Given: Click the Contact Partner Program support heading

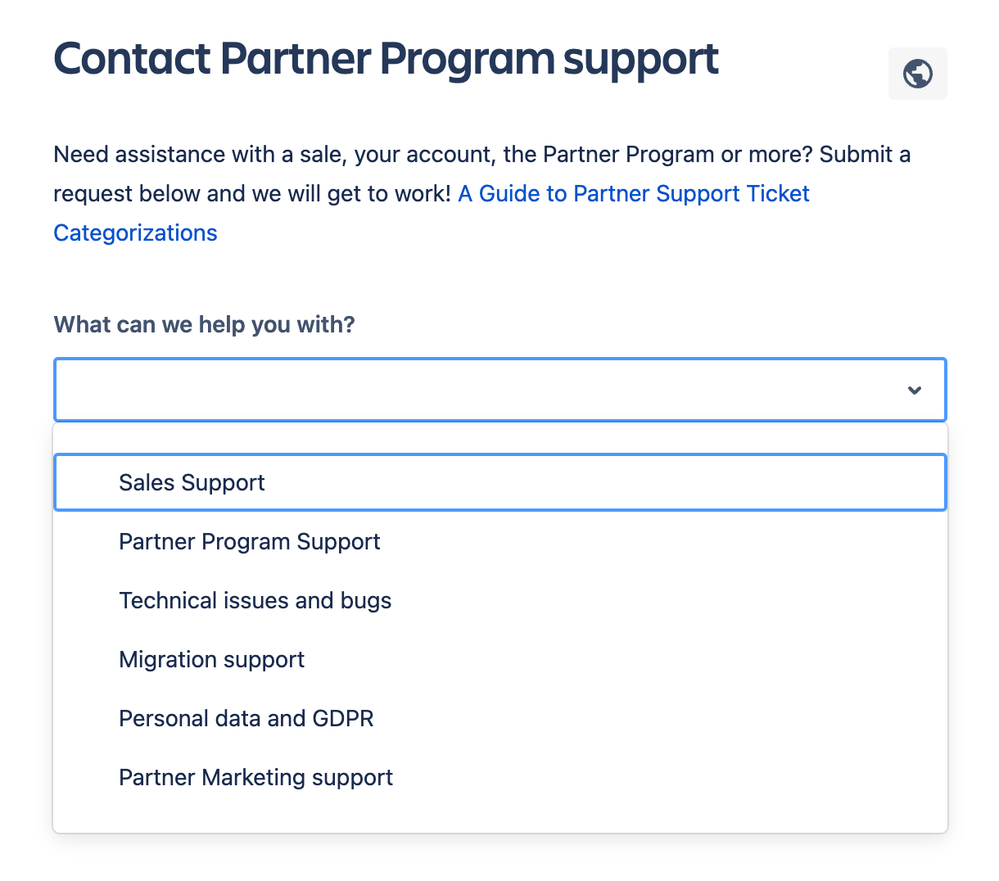Looking at the screenshot, I should [386, 60].
